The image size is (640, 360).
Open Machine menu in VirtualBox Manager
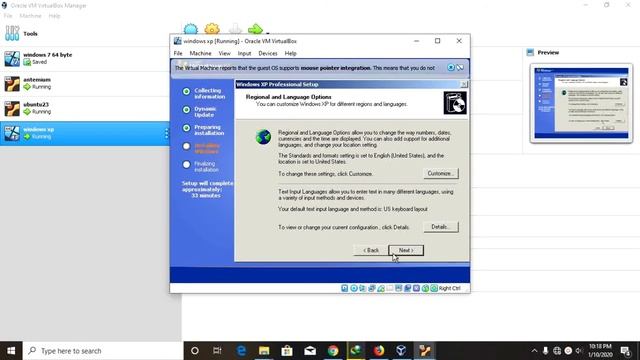pos(30,16)
